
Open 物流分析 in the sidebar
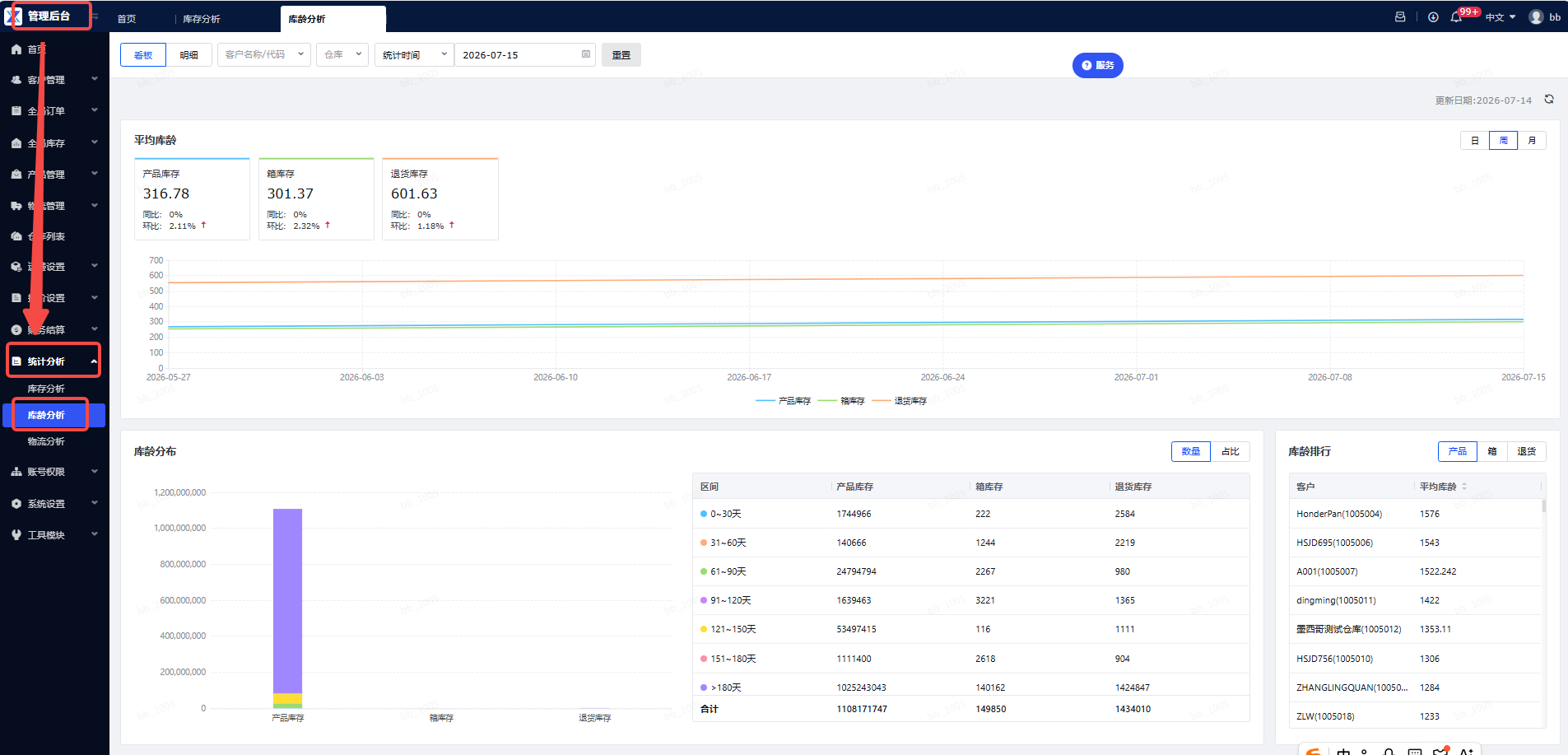(46, 441)
